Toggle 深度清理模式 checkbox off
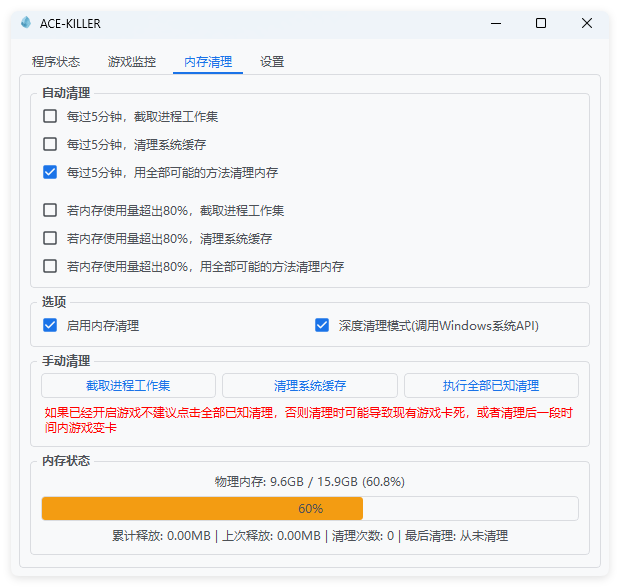620x587 pixels. [x=322, y=325]
